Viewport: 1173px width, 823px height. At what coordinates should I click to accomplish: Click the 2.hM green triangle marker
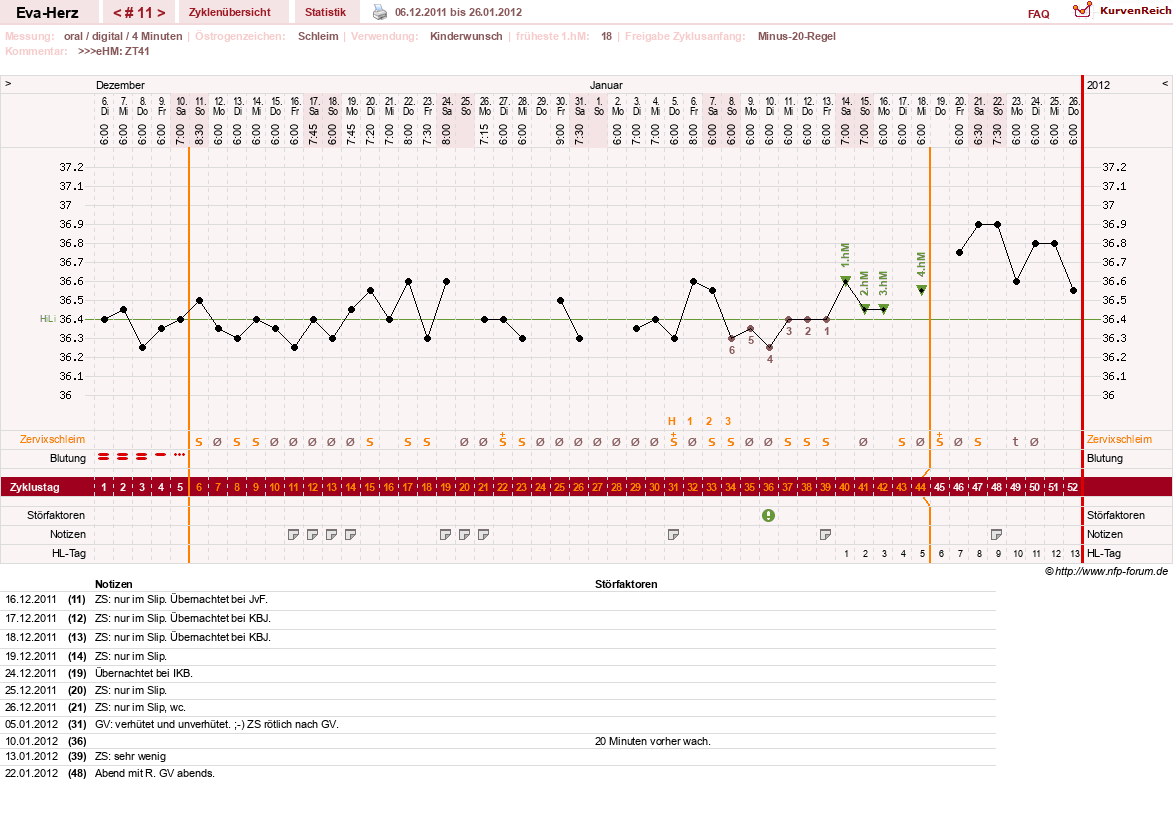864,308
